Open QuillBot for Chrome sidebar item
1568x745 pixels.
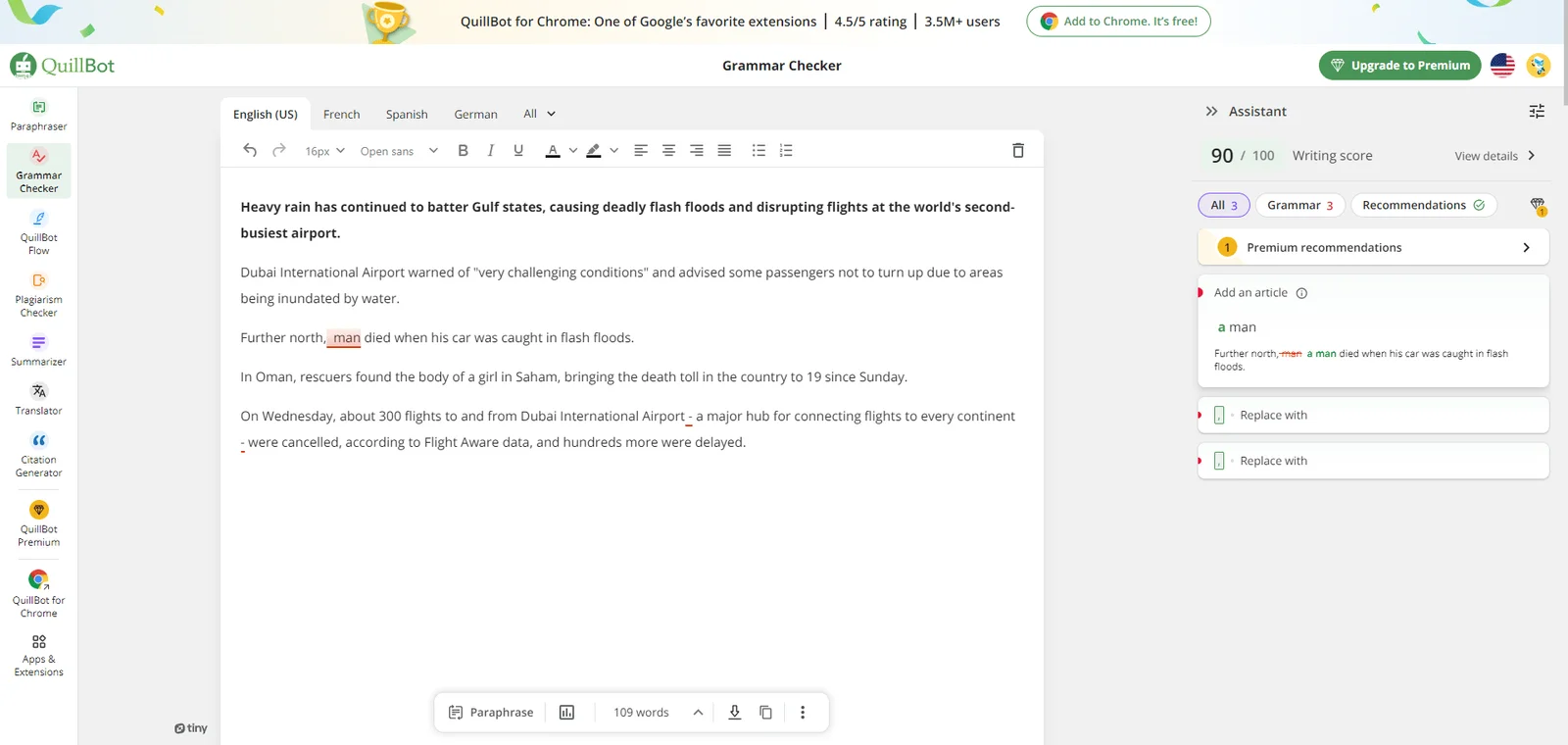pyautogui.click(x=39, y=593)
